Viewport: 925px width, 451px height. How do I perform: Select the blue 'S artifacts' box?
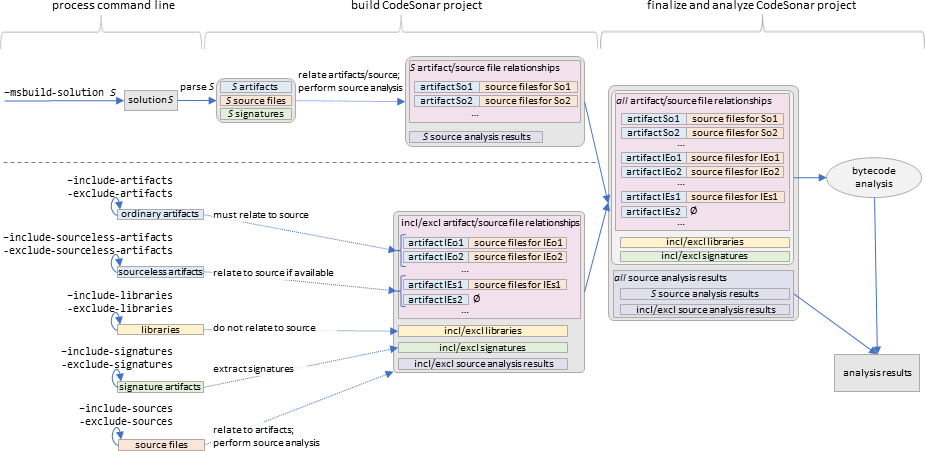coord(255,87)
